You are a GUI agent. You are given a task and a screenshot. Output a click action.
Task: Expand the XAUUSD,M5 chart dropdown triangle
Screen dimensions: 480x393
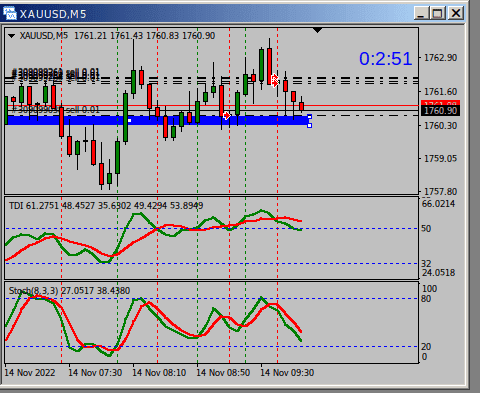(12, 36)
